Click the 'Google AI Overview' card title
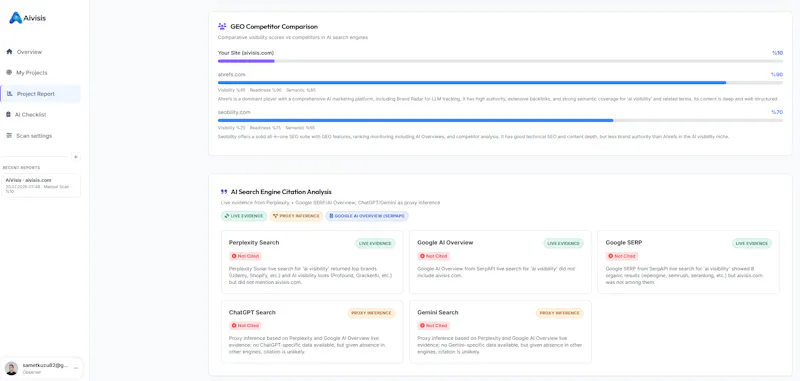This screenshot has width=800, height=381. click(445, 243)
